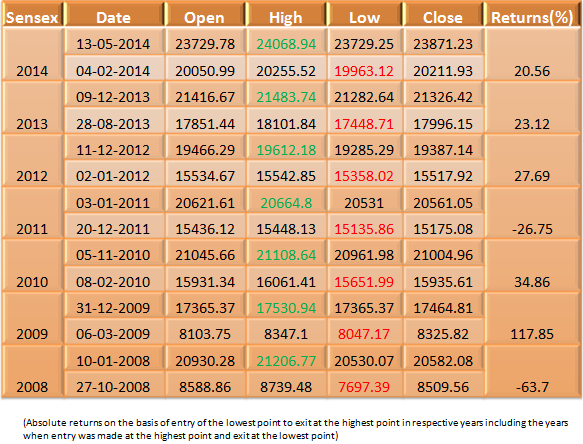Viewport: 583px width, 444px height.
Task: Click the green high value 21108.64
Action: (286, 255)
